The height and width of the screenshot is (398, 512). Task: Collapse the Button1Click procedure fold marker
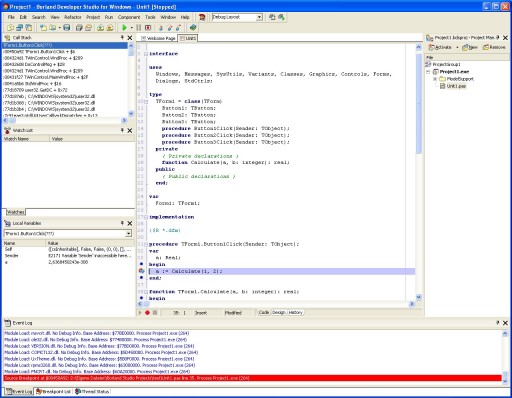pos(146,244)
